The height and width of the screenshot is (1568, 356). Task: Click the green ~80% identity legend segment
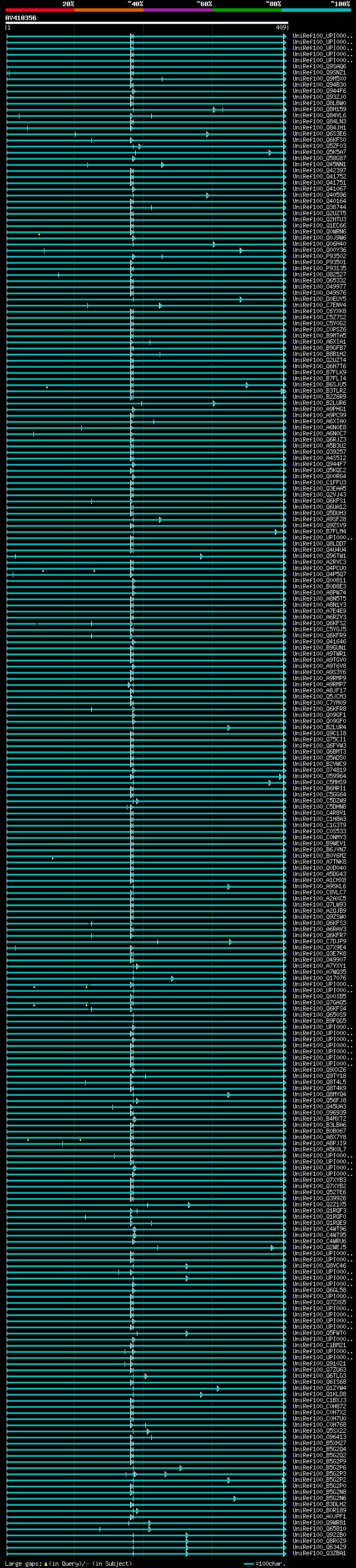[x=246, y=10]
